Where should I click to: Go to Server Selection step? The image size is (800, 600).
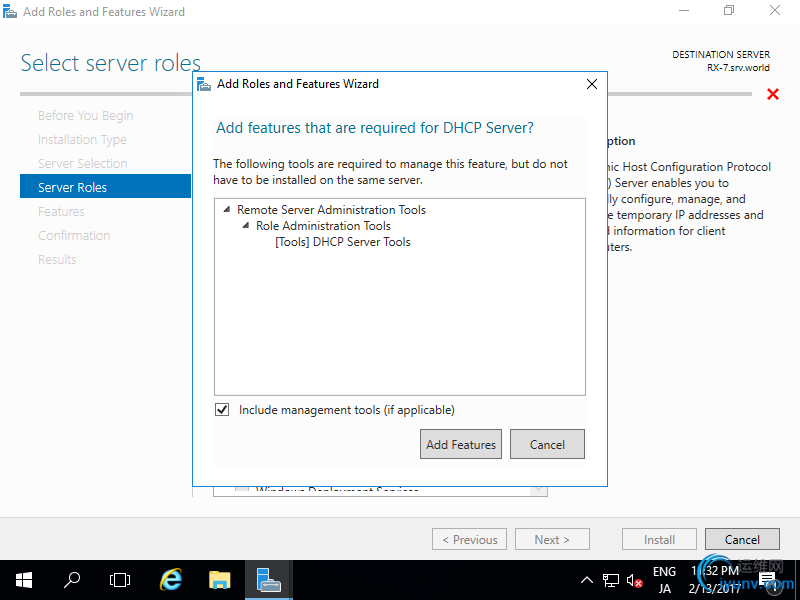[83, 164]
